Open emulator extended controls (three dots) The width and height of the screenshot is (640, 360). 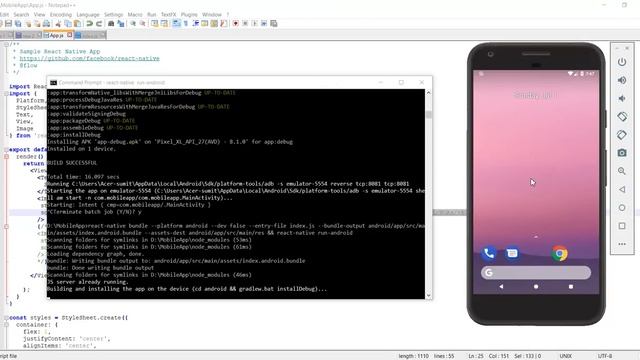[x=622, y=244]
